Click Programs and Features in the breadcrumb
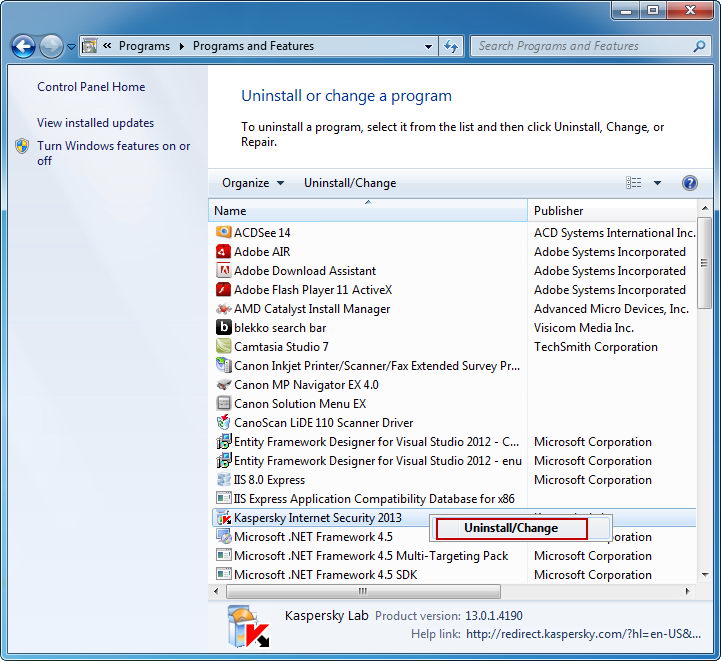 (253, 46)
